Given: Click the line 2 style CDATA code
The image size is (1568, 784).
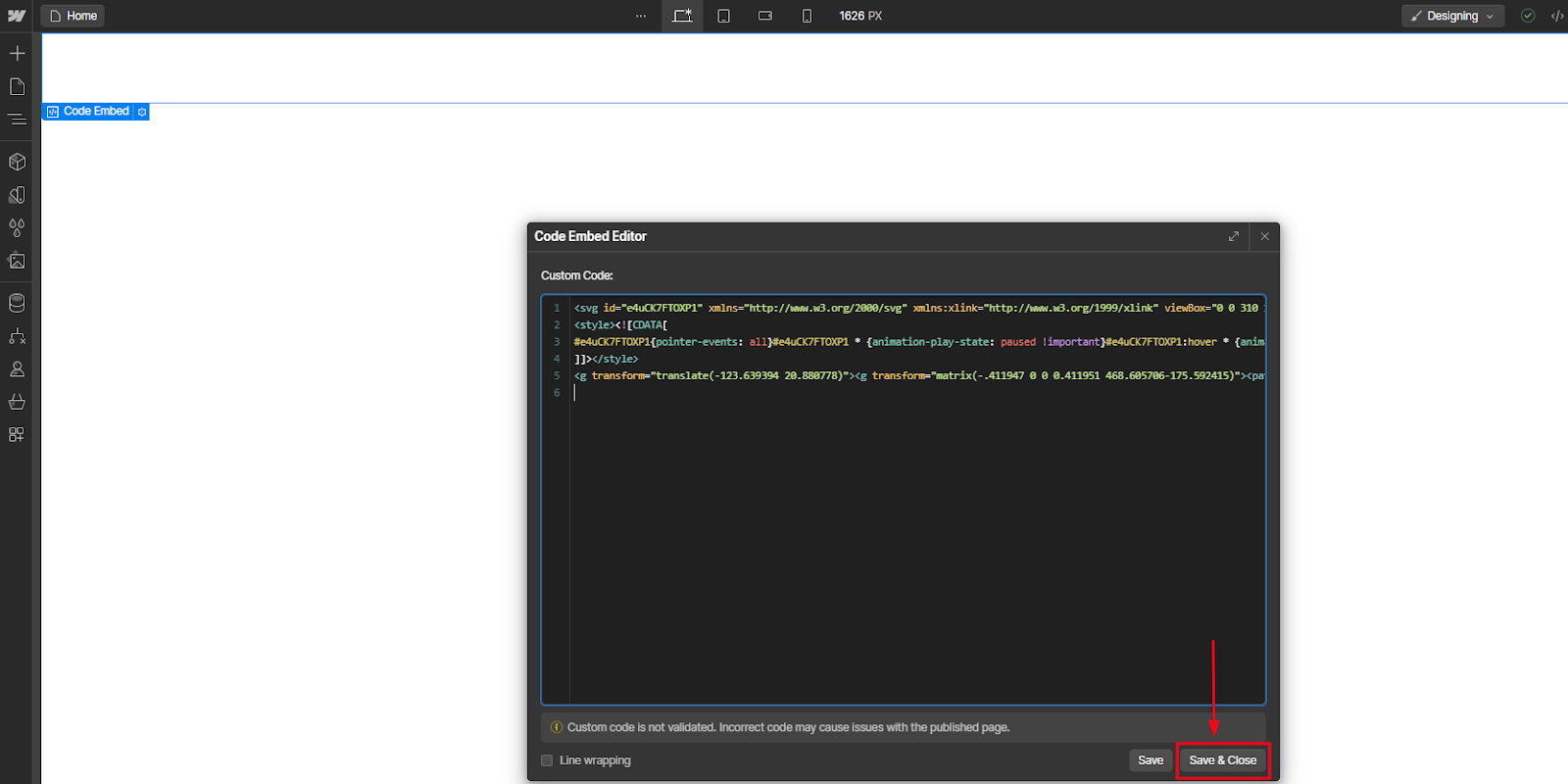Looking at the screenshot, I should [620, 325].
